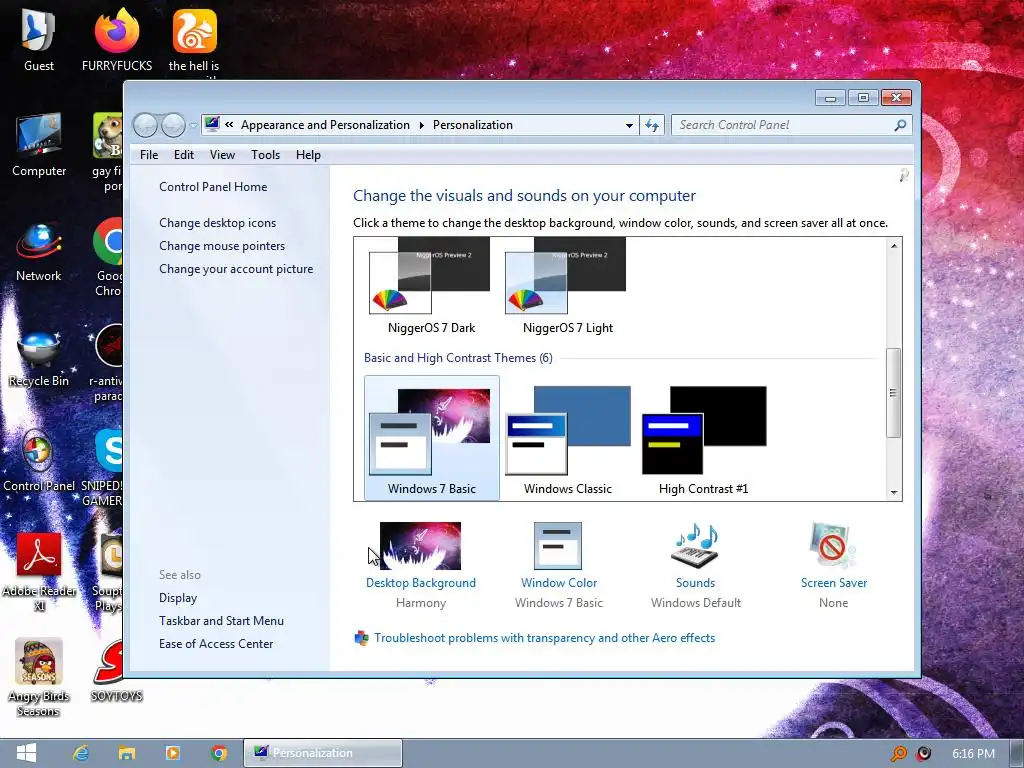
Task: Click the Windows Start button
Action: pyautogui.click(x=26, y=753)
